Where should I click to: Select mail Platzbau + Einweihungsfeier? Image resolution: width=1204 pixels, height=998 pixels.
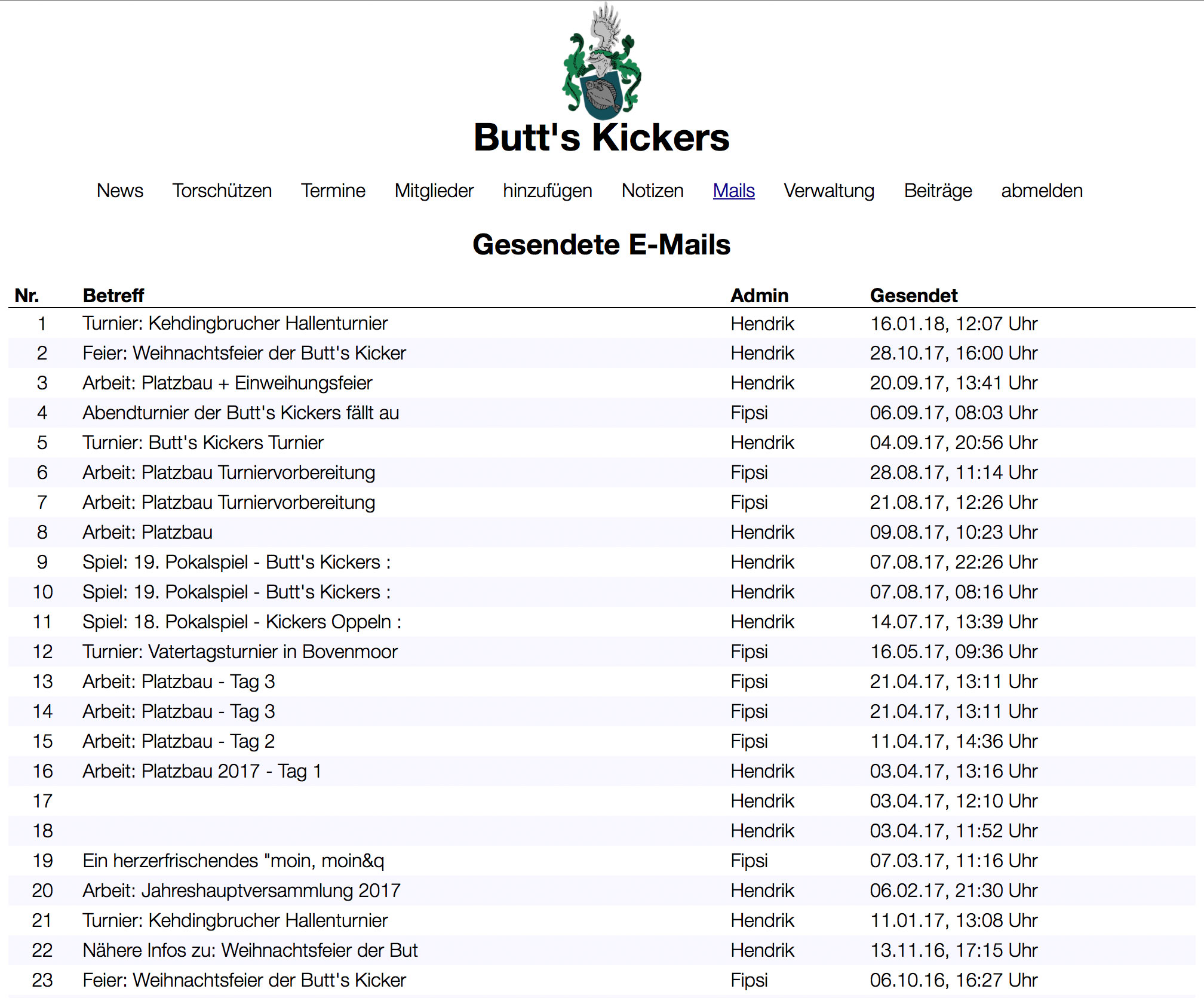tap(227, 383)
